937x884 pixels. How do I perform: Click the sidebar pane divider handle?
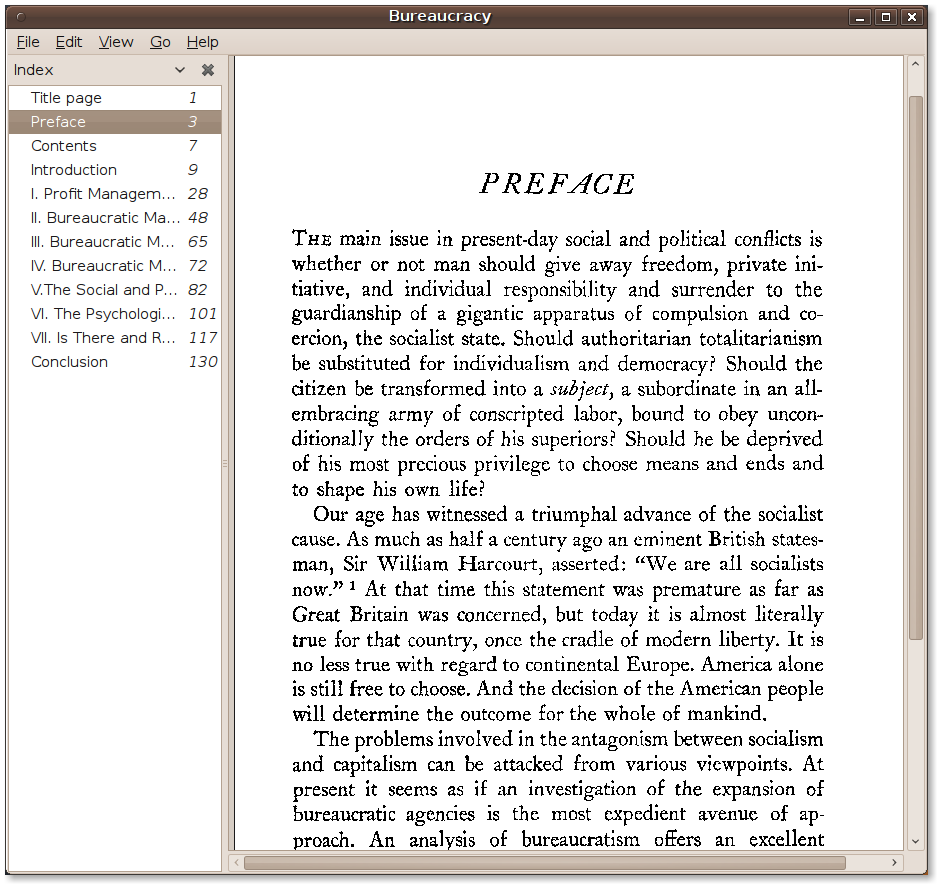pos(225,463)
